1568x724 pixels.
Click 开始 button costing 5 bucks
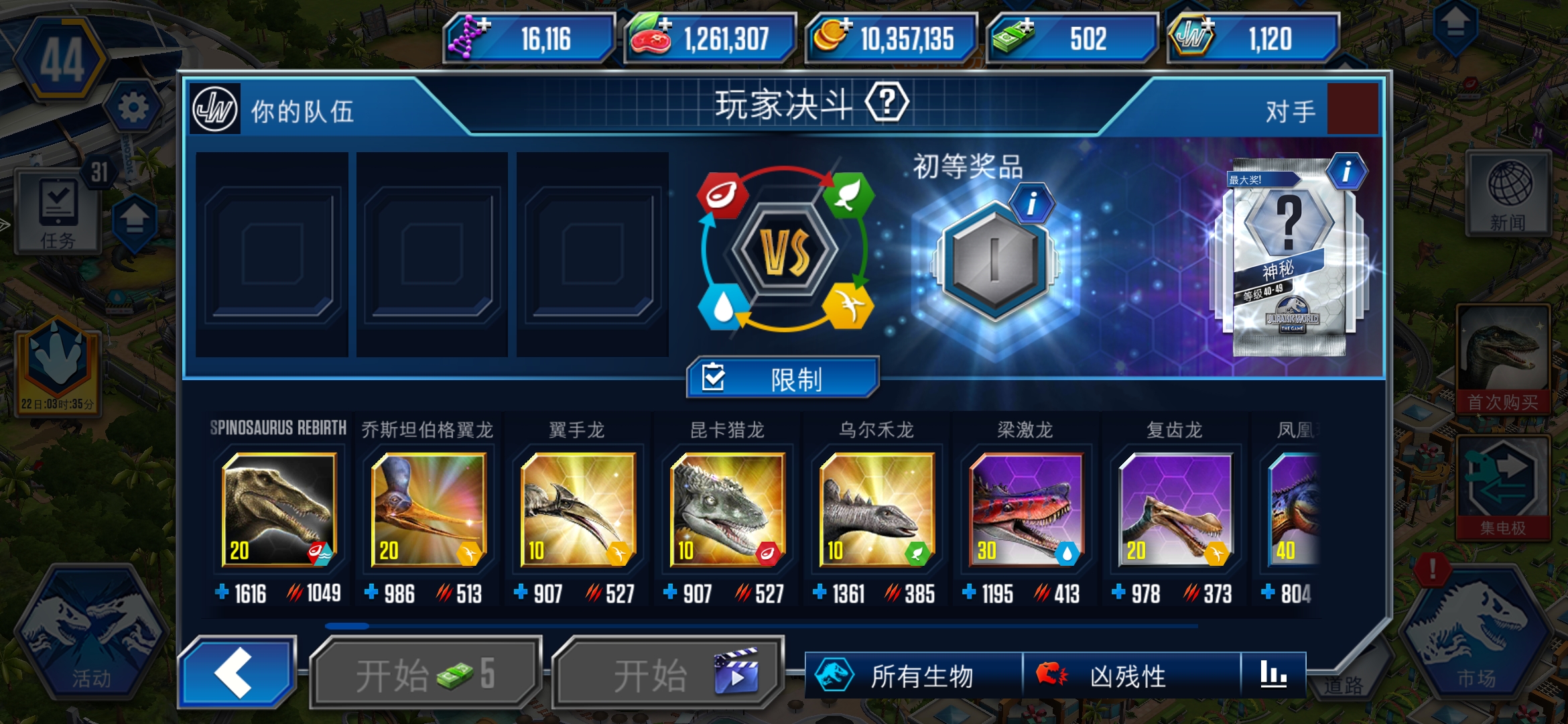pos(426,672)
